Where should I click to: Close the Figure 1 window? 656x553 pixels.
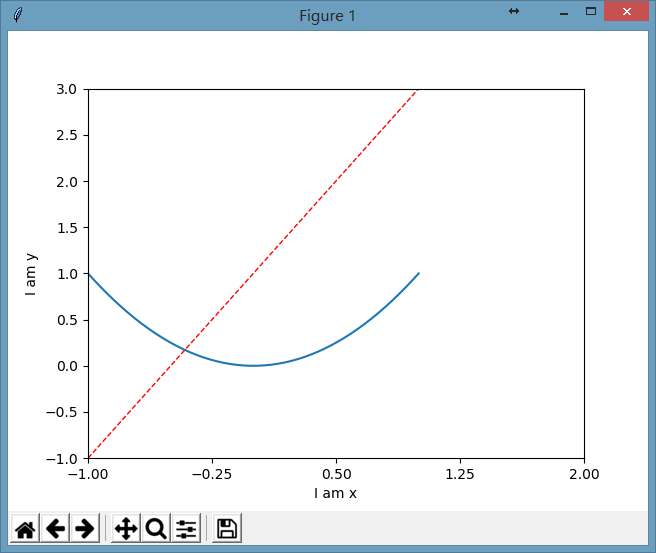[x=626, y=11]
